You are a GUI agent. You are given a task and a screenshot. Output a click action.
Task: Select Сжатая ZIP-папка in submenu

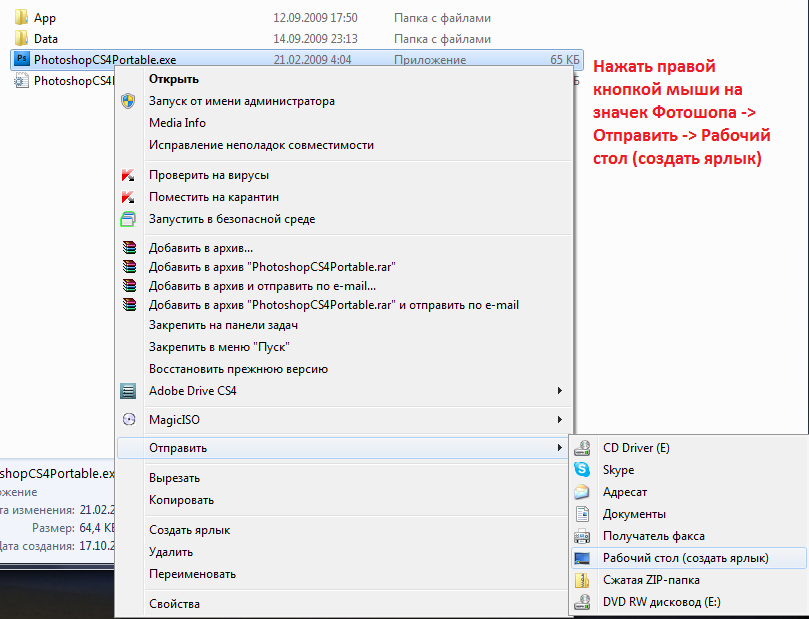(651, 580)
